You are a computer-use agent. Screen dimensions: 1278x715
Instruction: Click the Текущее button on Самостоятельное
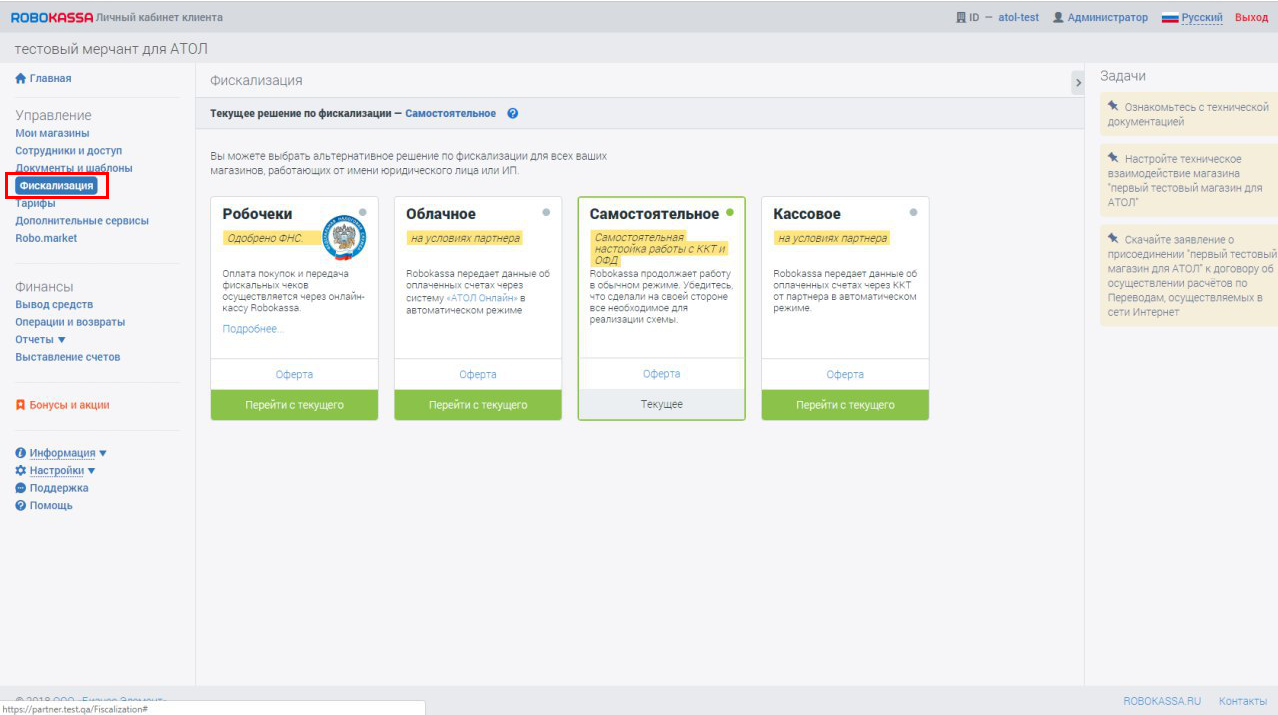pos(662,404)
